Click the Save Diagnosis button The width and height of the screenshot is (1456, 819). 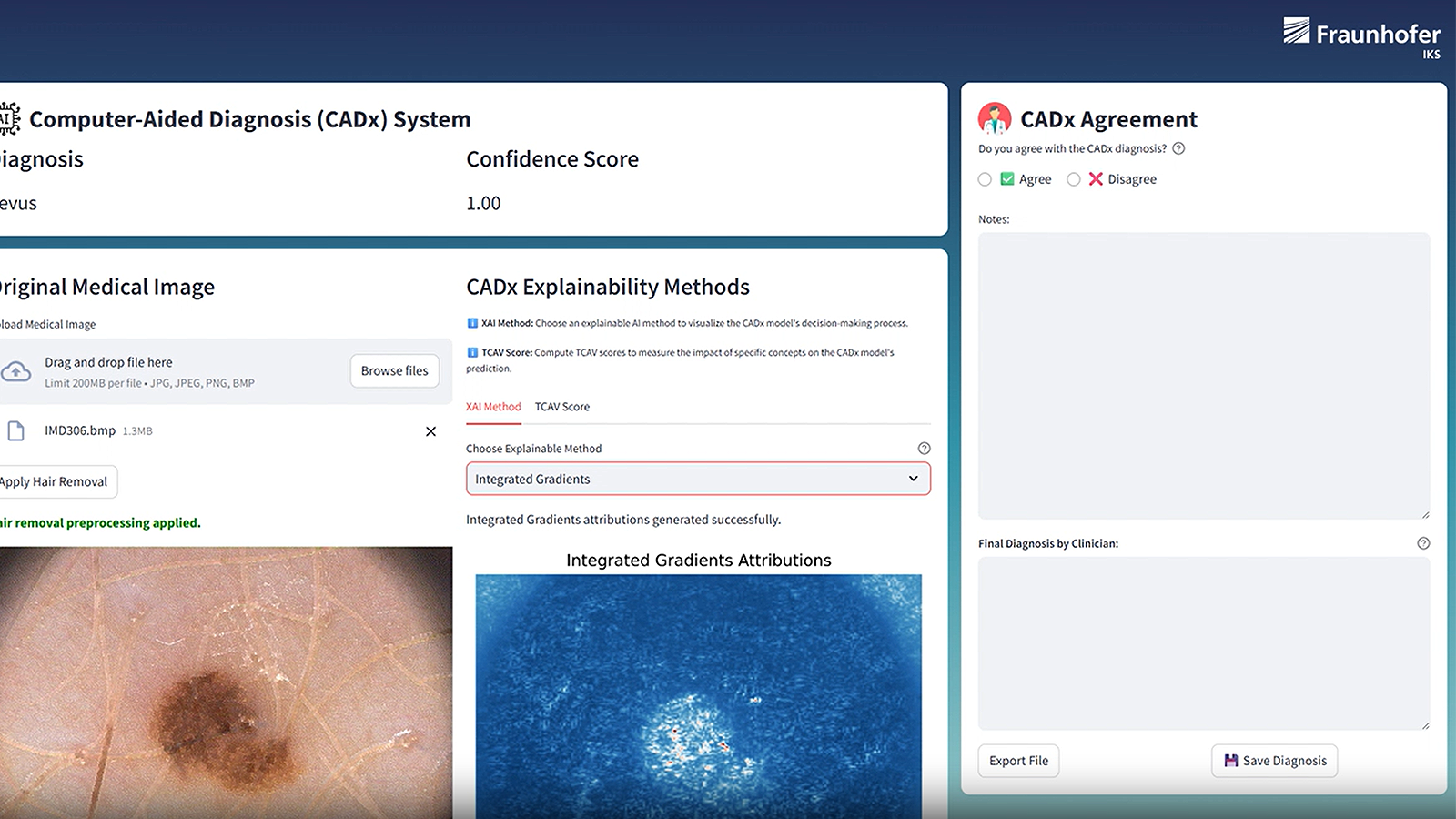coord(1275,761)
